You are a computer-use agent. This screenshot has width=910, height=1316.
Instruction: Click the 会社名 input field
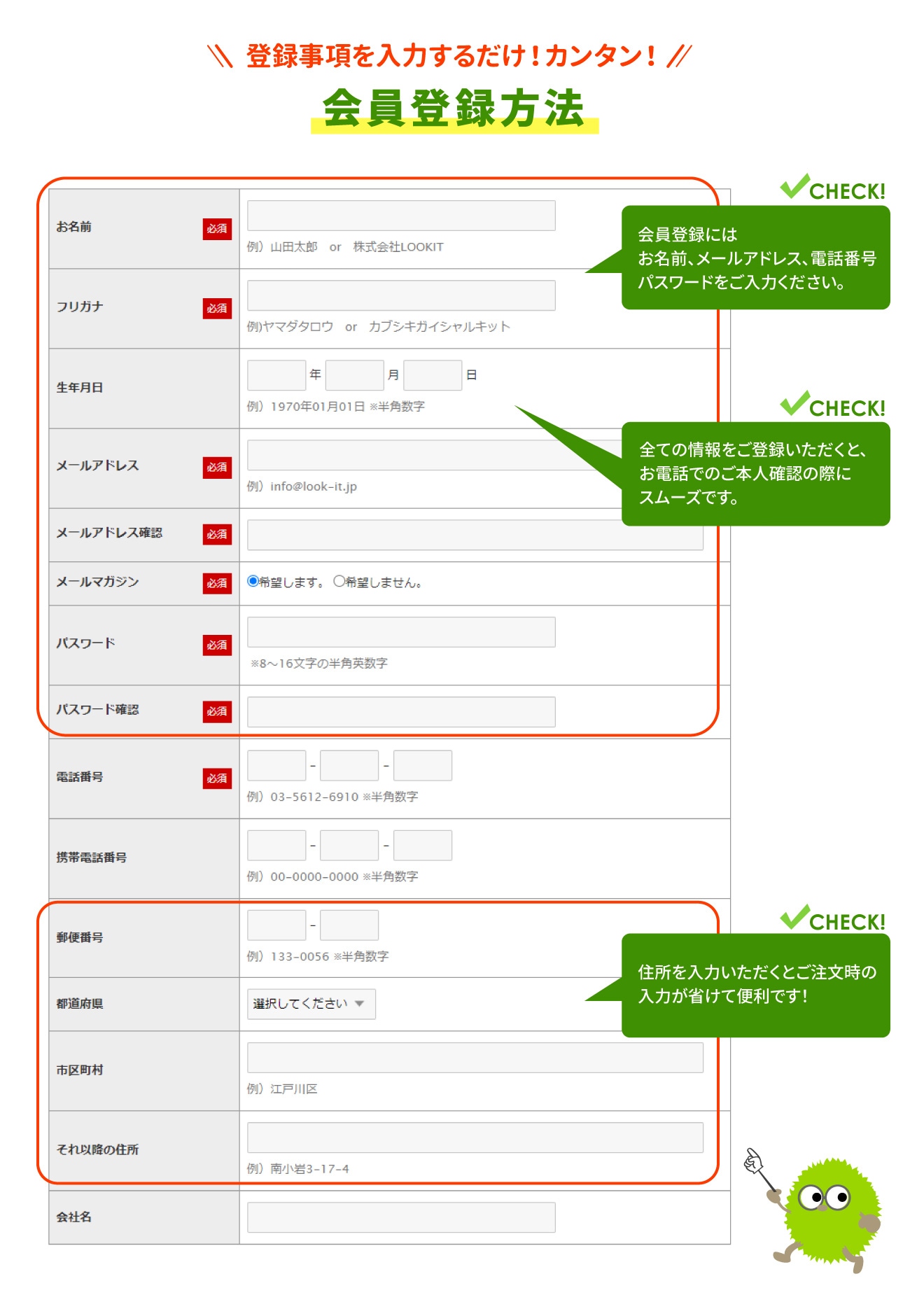(x=401, y=1217)
